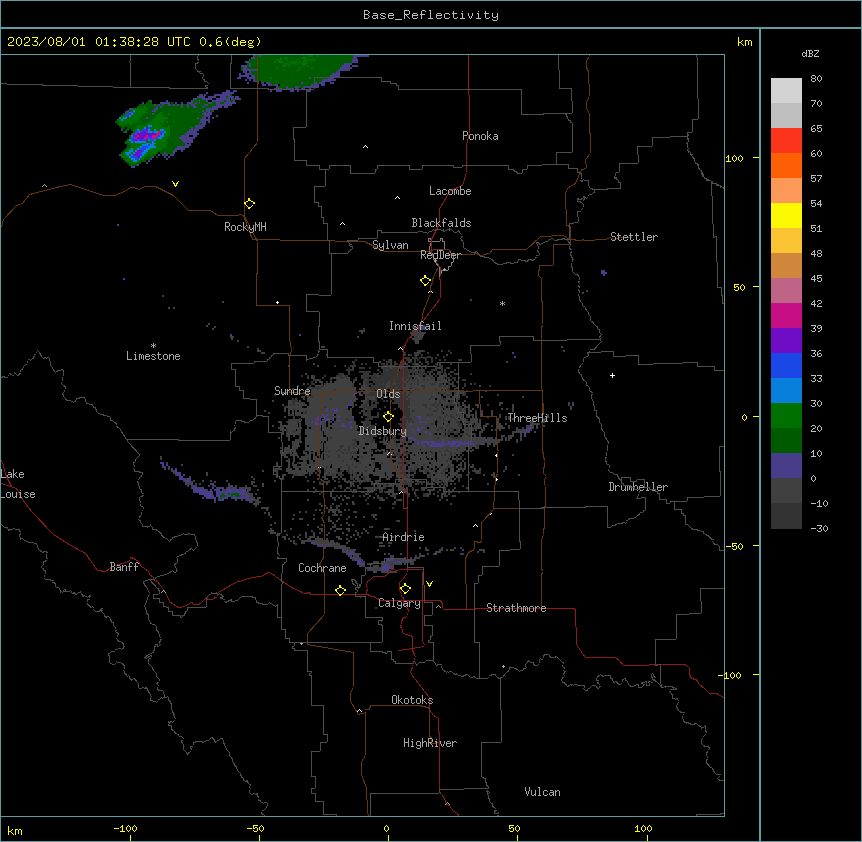Click the yellow V marker east of Calgary
862x842 pixels.
[x=429, y=584]
